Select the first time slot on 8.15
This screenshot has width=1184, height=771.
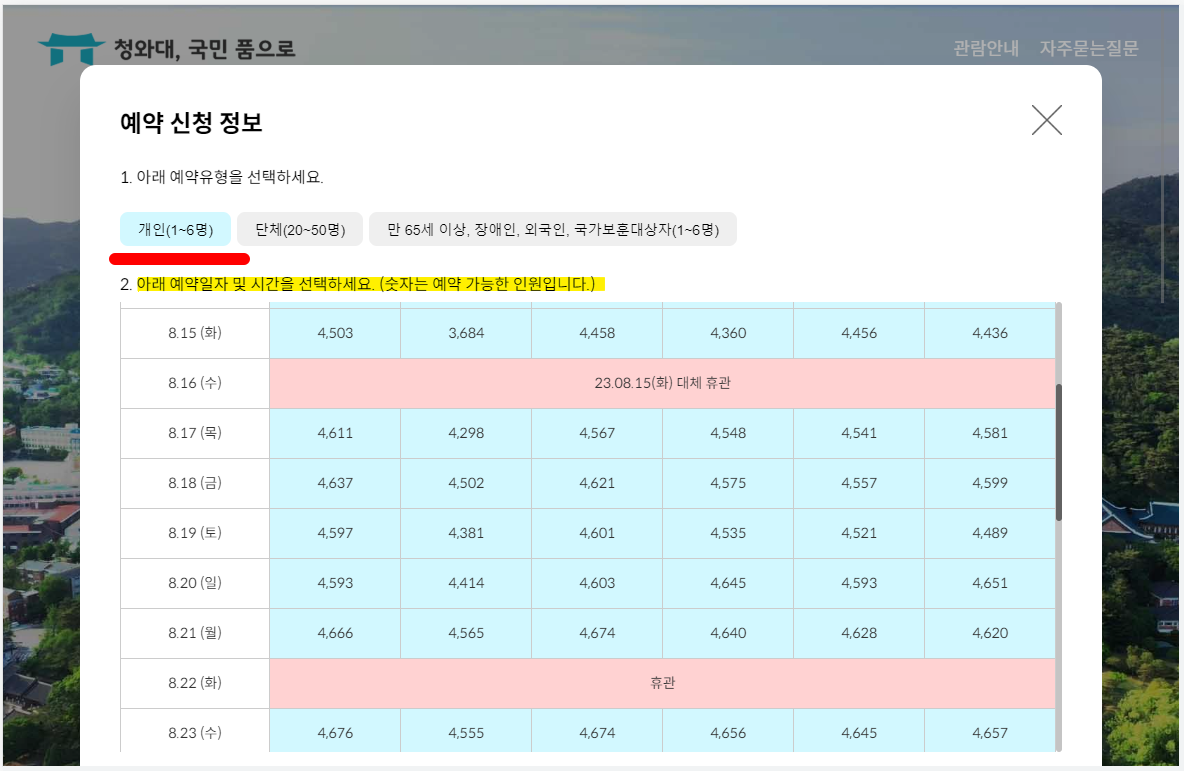point(334,332)
